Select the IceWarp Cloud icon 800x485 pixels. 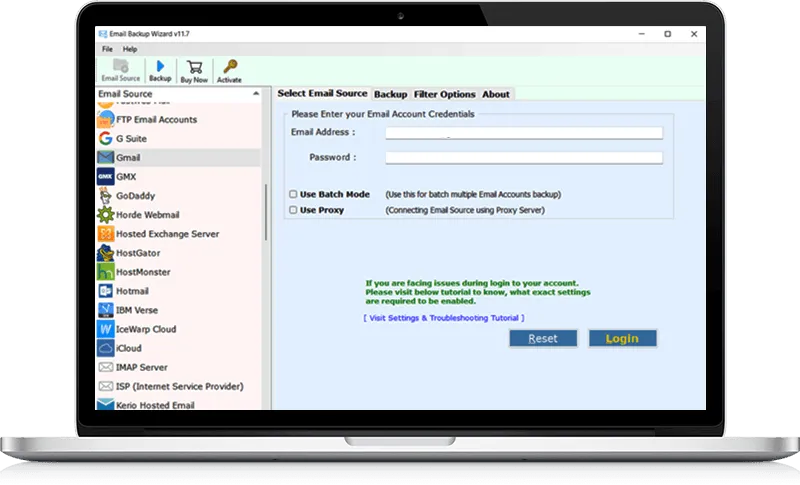pos(106,329)
